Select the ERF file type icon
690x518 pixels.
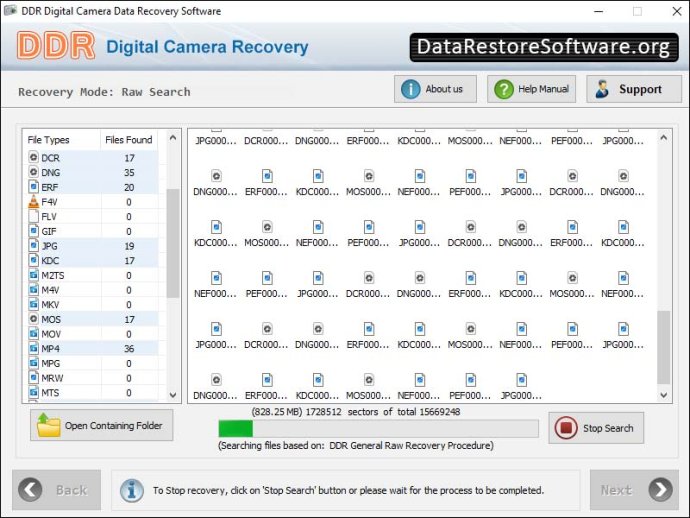pos(33,187)
